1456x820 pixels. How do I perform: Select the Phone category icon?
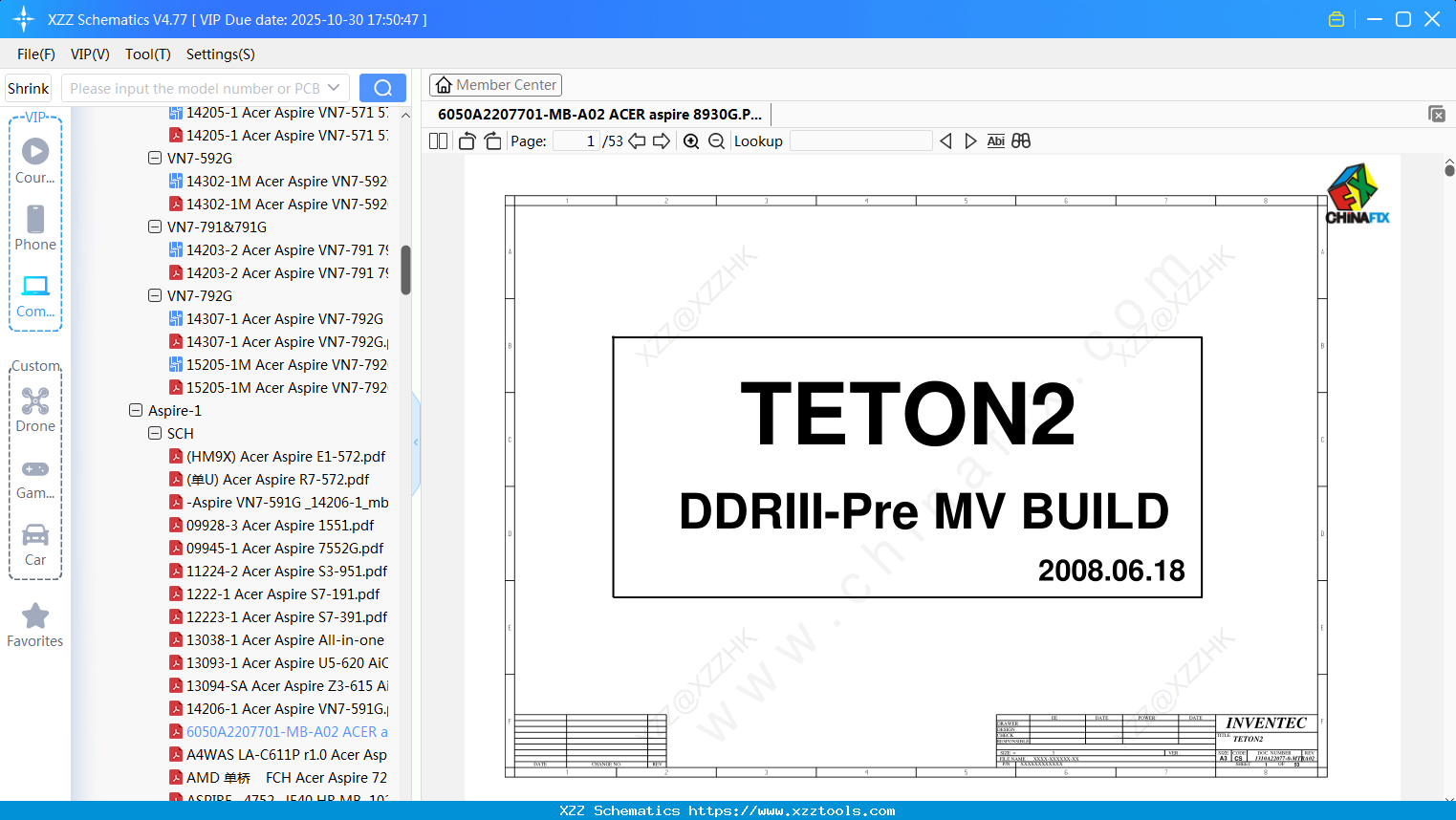click(x=35, y=219)
